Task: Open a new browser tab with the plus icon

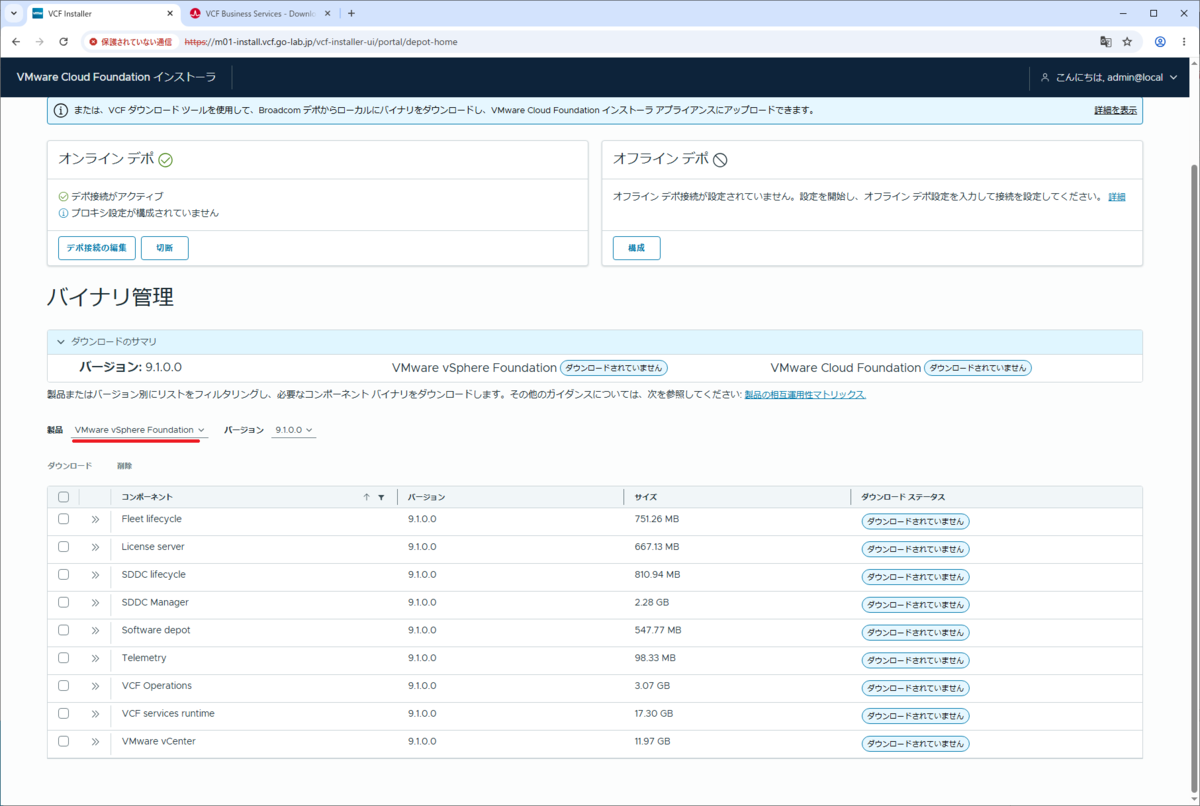Action: (x=351, y=13)
